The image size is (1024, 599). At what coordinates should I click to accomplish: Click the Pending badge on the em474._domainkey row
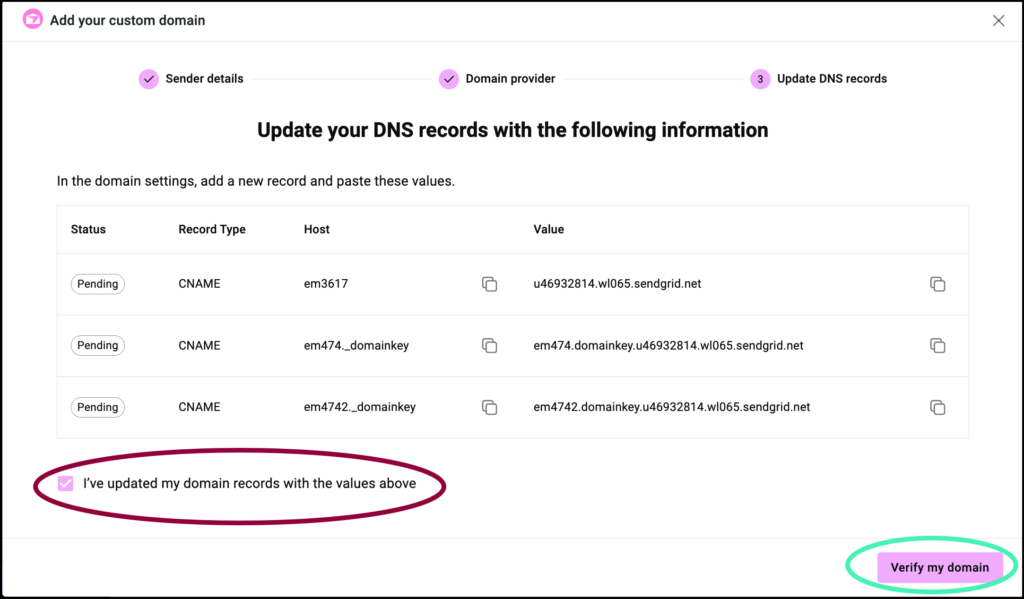97,345
